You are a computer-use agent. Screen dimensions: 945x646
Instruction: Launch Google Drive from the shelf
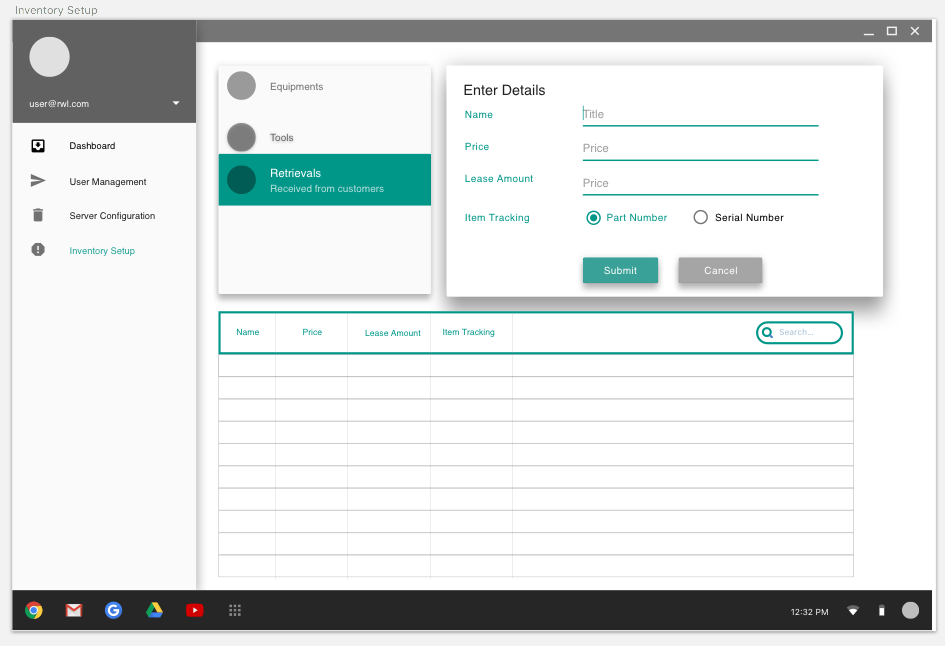click(154, 610)
